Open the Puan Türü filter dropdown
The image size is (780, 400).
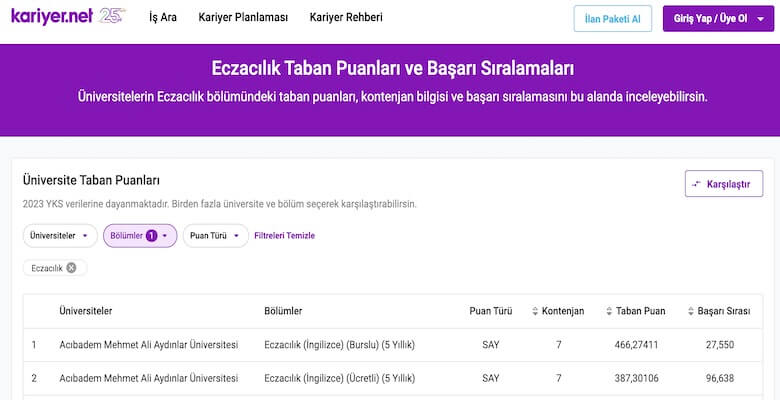pyautogui.click(x=215, y=236)
